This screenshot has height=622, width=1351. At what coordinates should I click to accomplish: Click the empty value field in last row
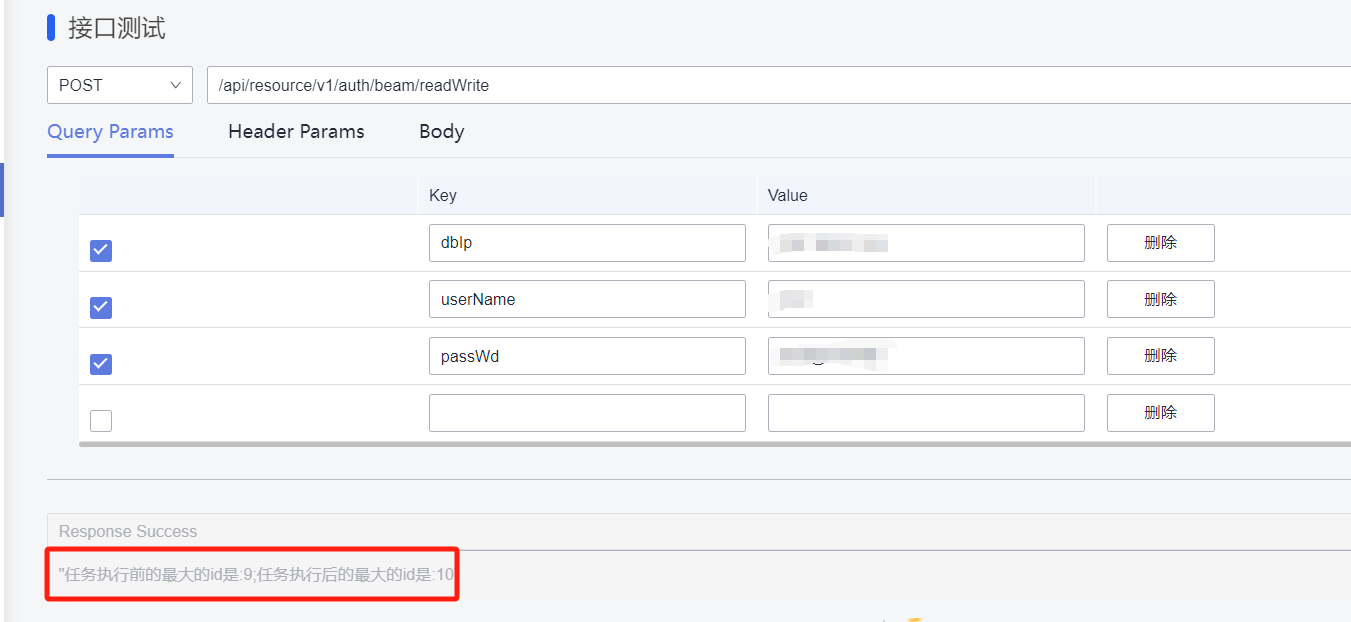click(x=926, y=413)
